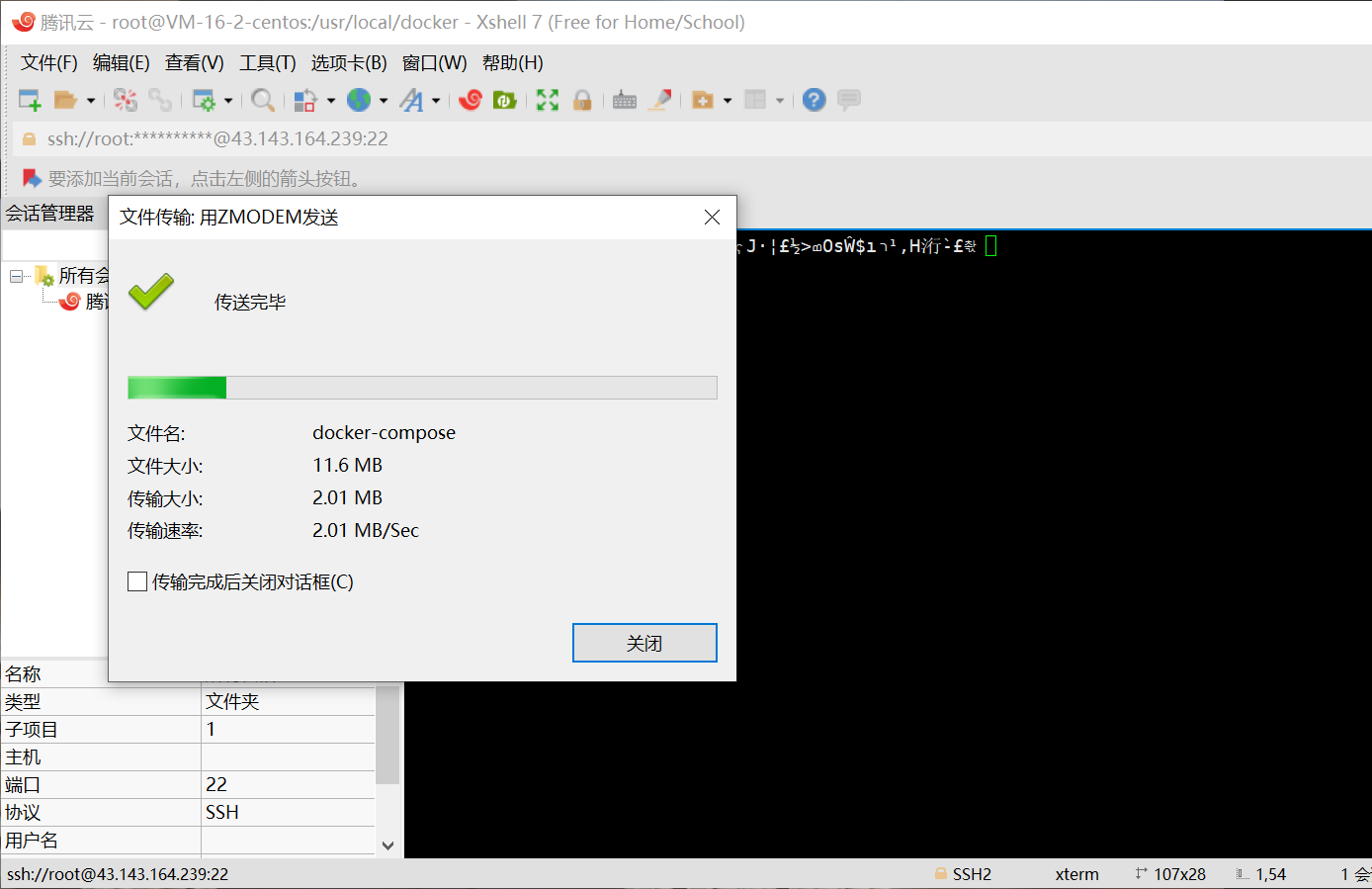The width and height of the screenshot is (1372, 889).
Task: Click the layout panes icon
Action: [x=755, y=100]
